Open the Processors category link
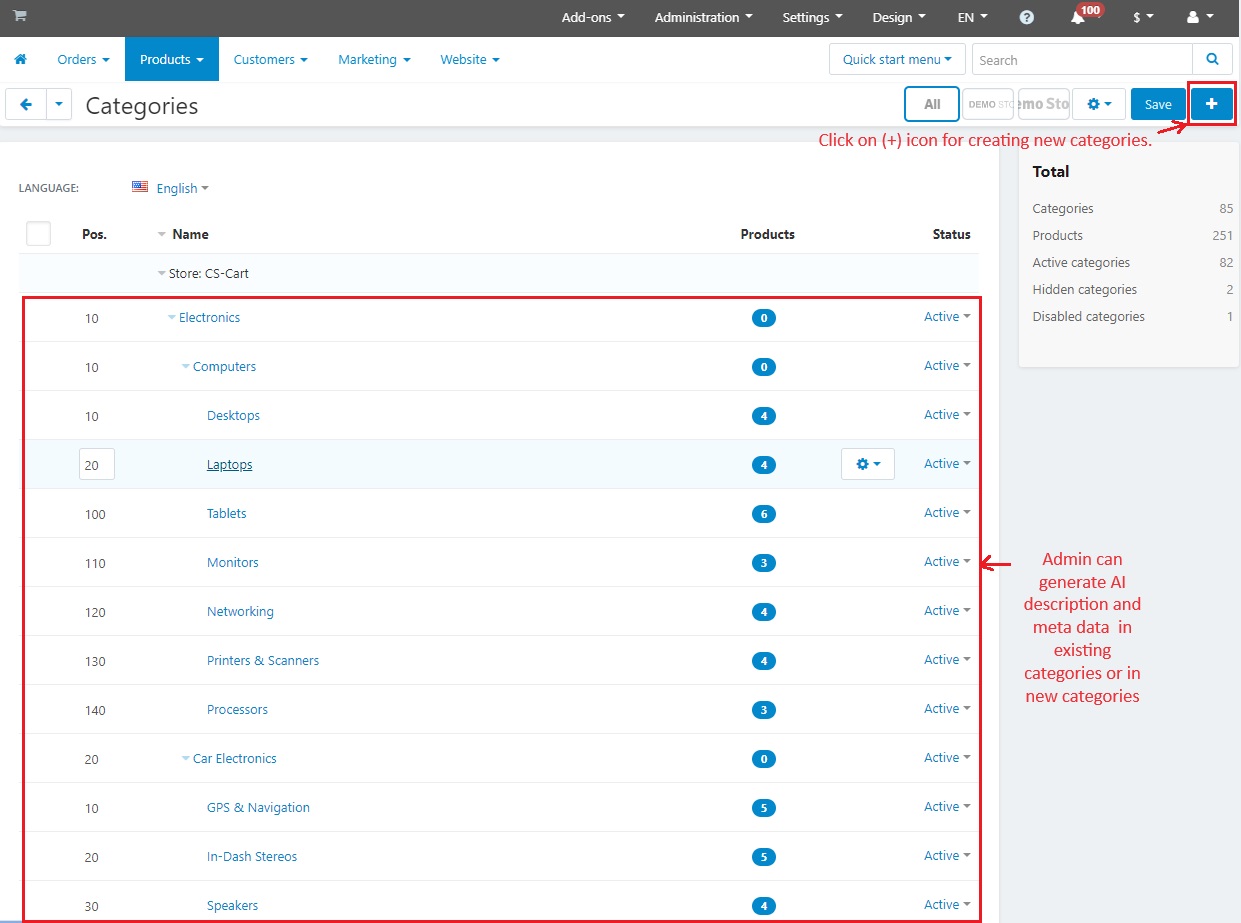The width and height of the screenshot is (1241, 923). [x=237, y=710]
